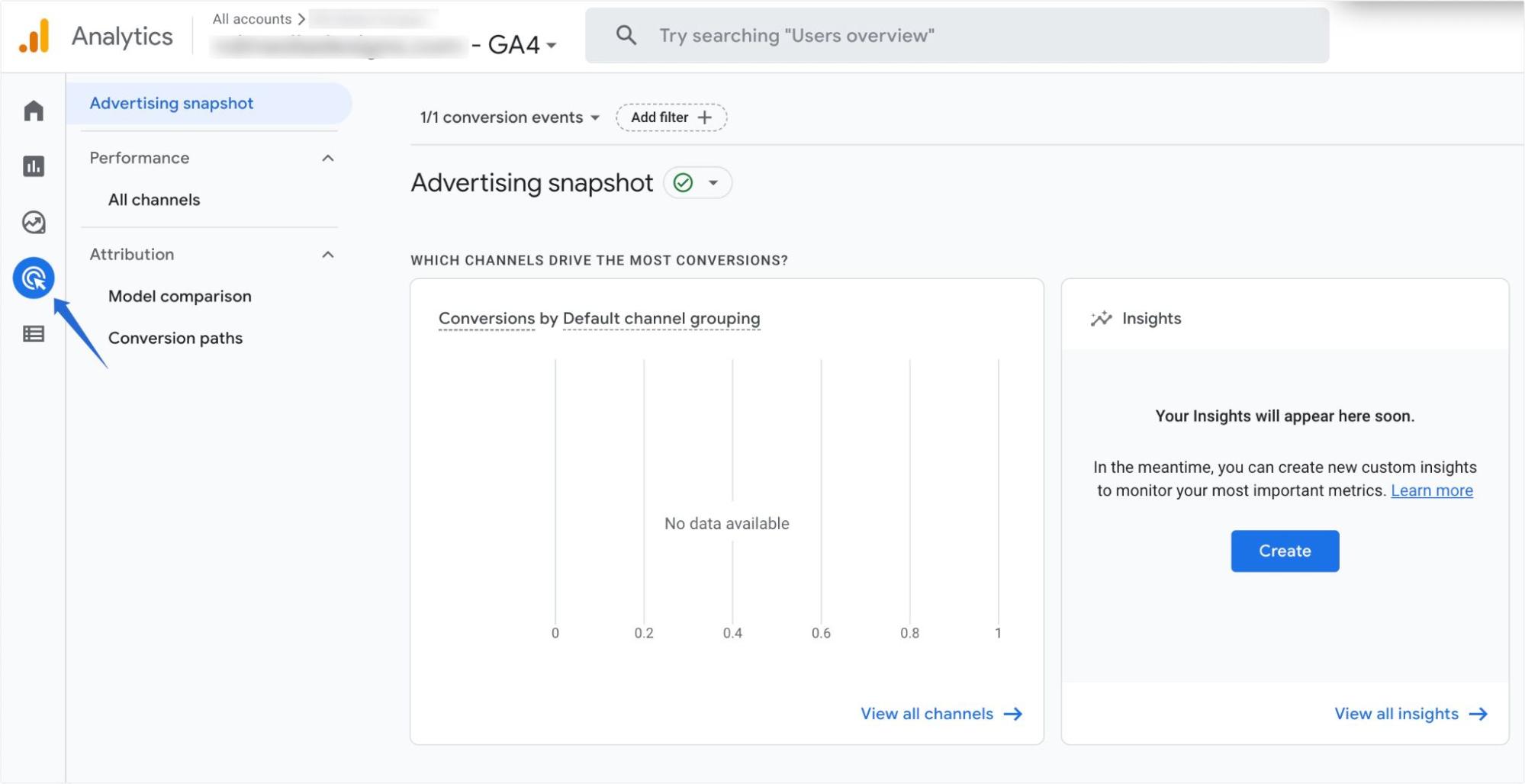The height and width of the screenshot is (784, 1525).
Task: Click the Analytics product name
Action: pyautogui.click(x=122, y=37)
